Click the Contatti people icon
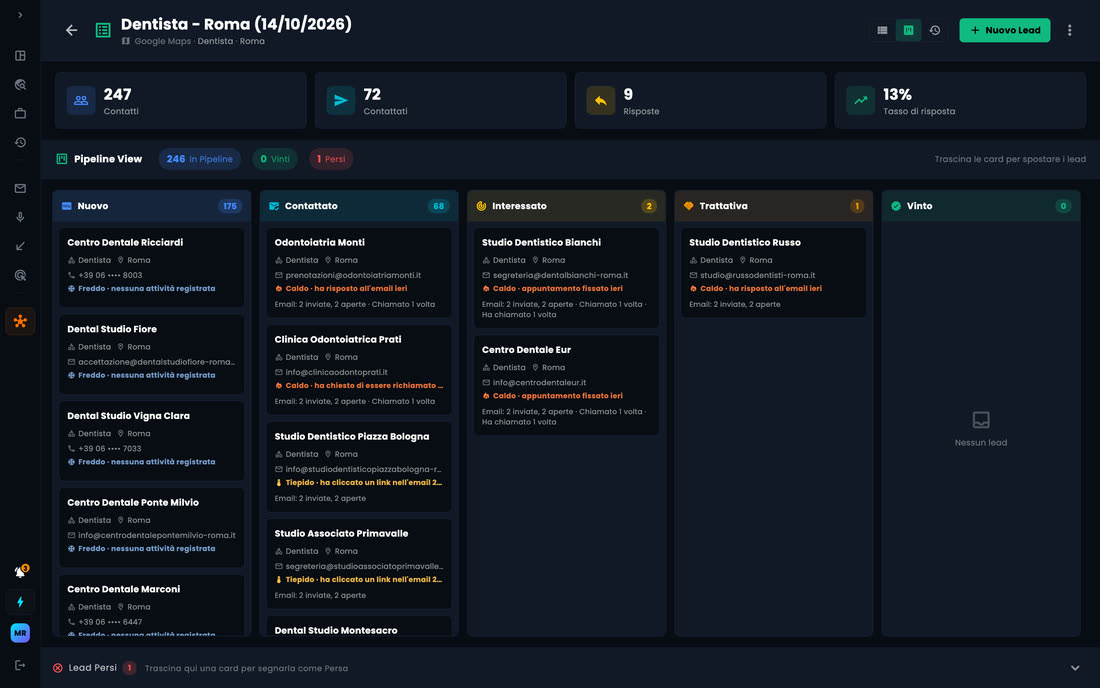 pyautogui.click(x=81, y=100)
